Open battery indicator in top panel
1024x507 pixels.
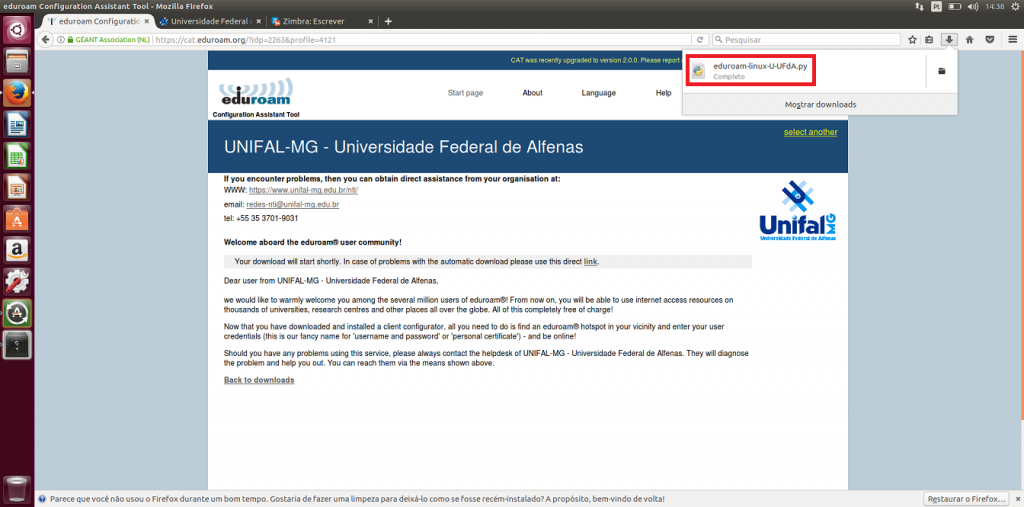click(x=955, y=6)
